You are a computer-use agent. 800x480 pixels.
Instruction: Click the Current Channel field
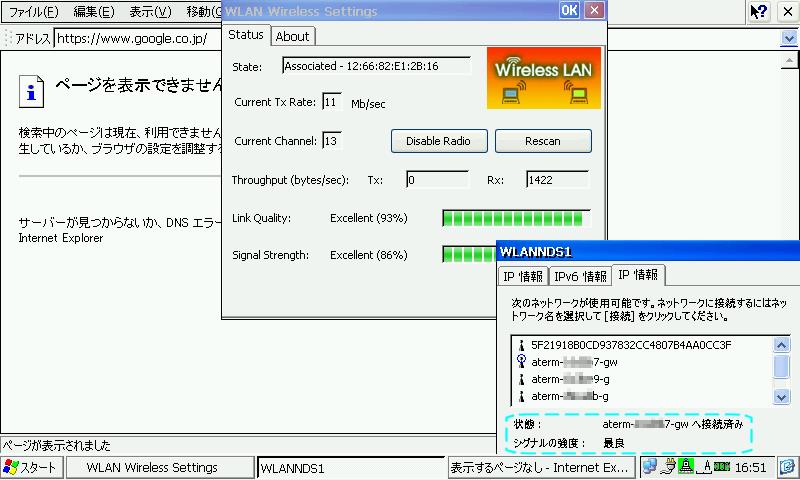[x=332, y=141]
